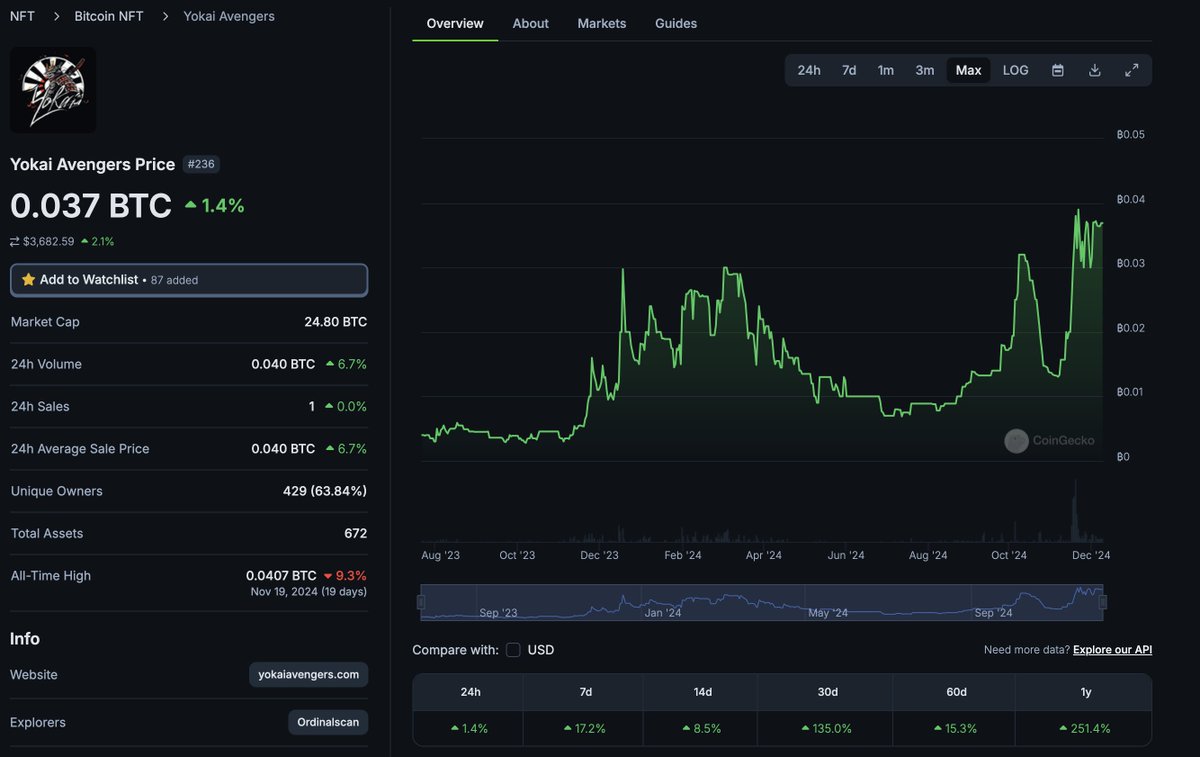1200x757 pixels.
Task: Select the Max chart range
Action: click(968, 70)
